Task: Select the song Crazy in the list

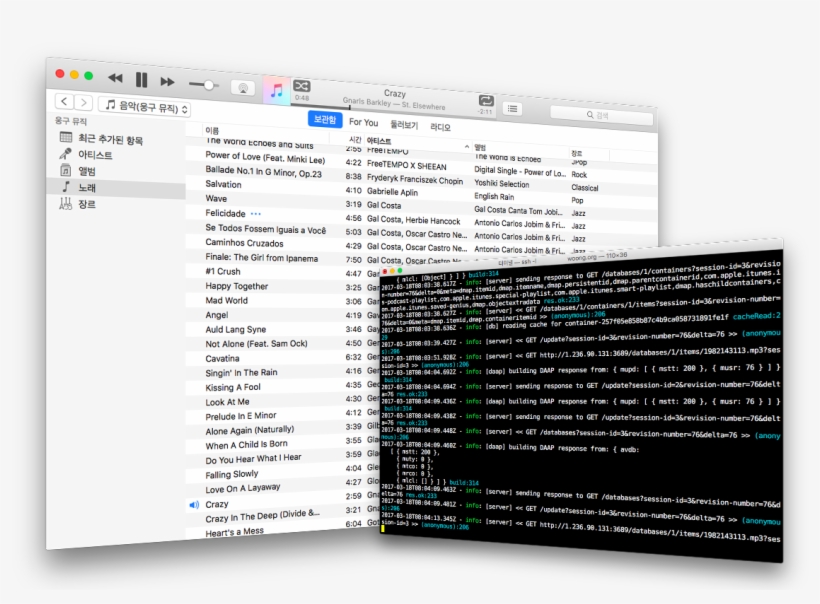Action: point(217,504)
